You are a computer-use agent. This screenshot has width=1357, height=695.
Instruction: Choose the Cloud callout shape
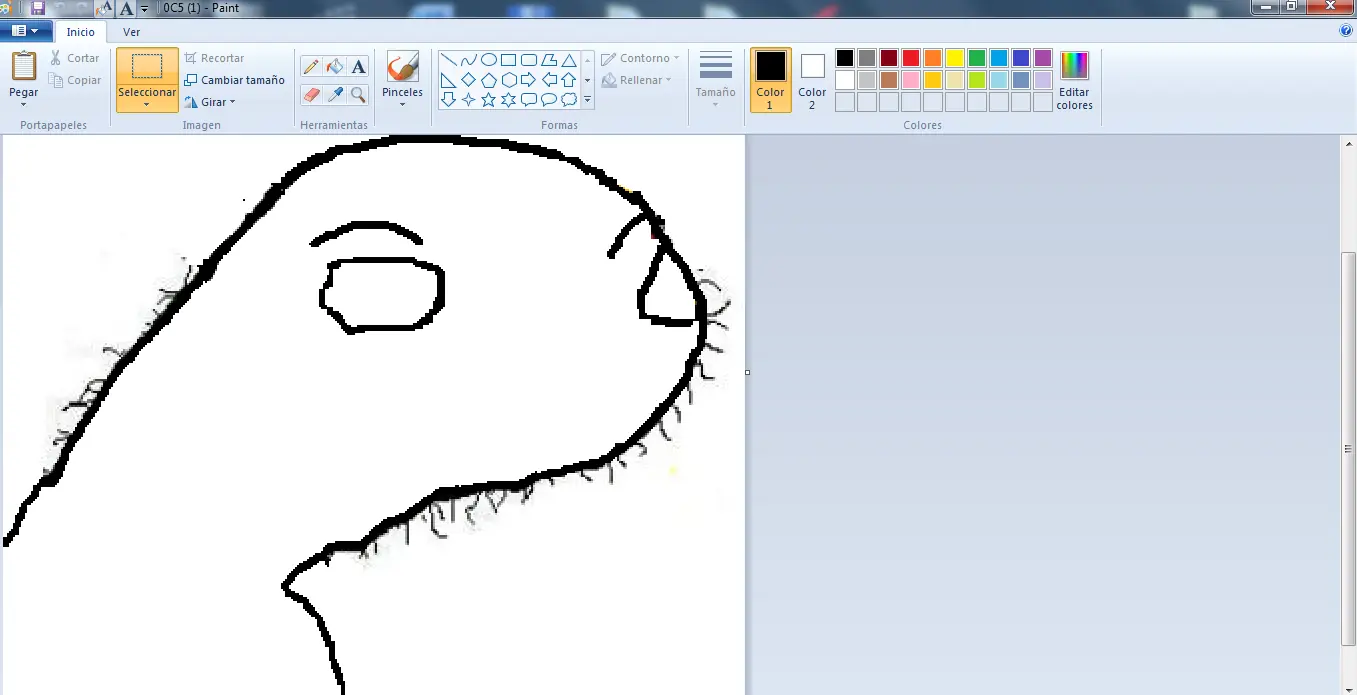click(568, 99)
